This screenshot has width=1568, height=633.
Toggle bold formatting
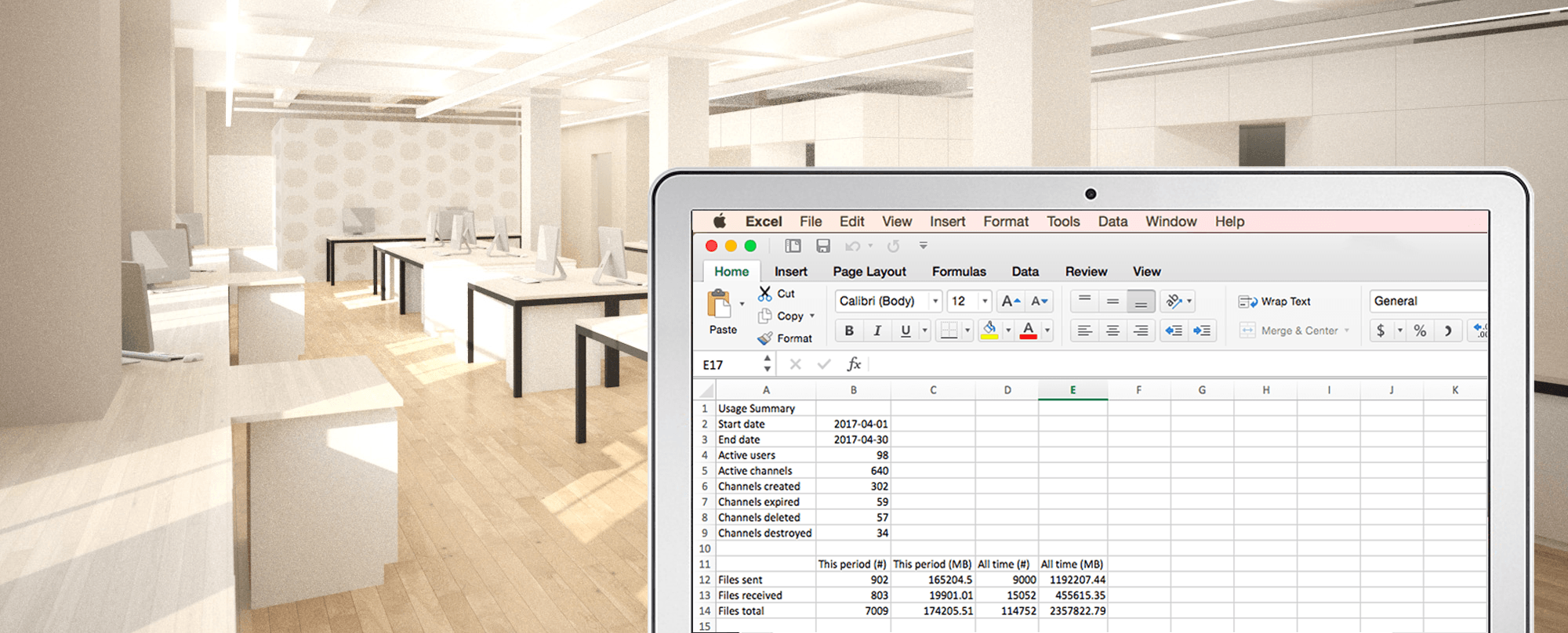point(849,331)
